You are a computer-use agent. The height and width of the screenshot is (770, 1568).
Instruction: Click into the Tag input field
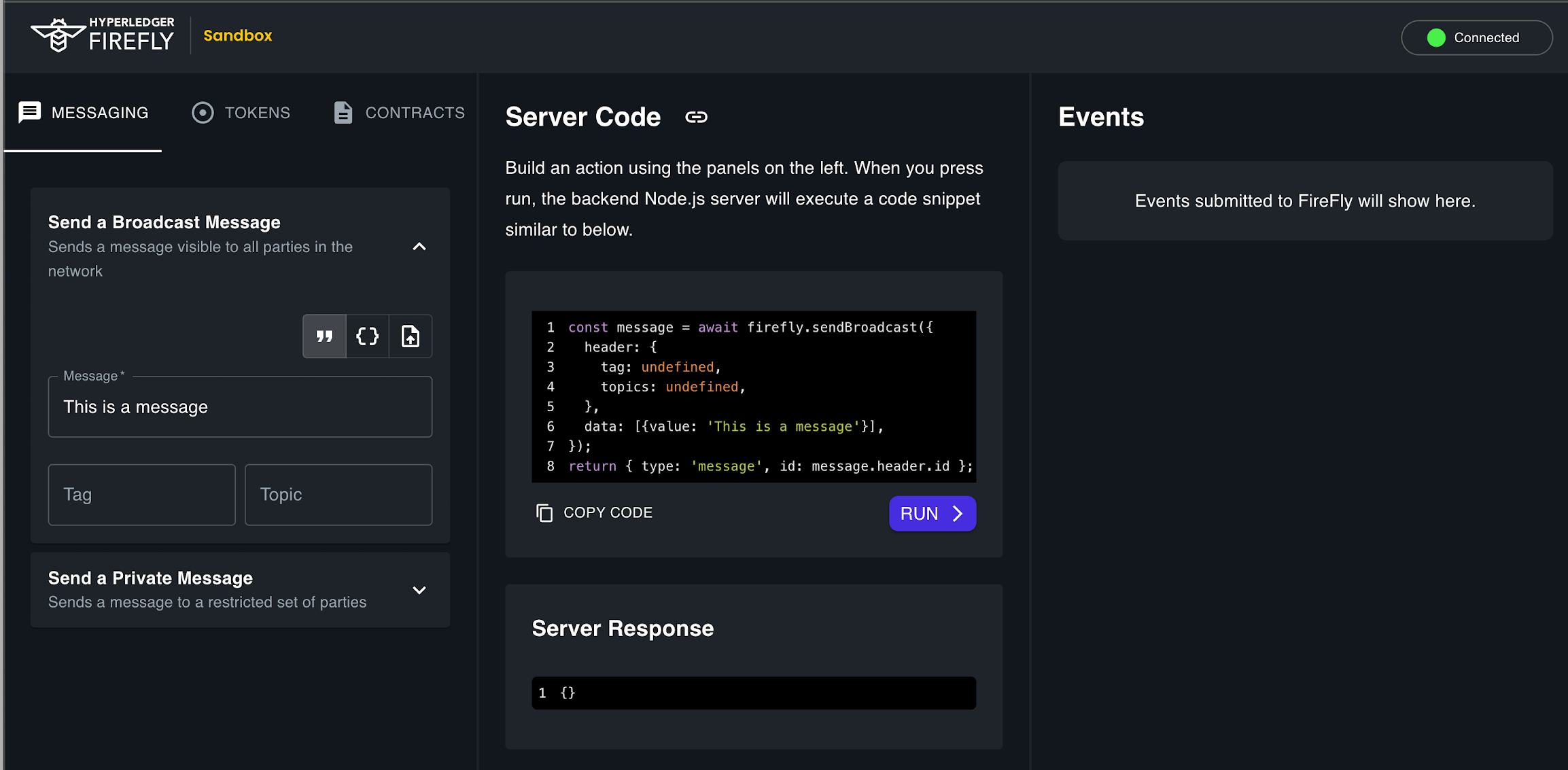tap(141, 495)
